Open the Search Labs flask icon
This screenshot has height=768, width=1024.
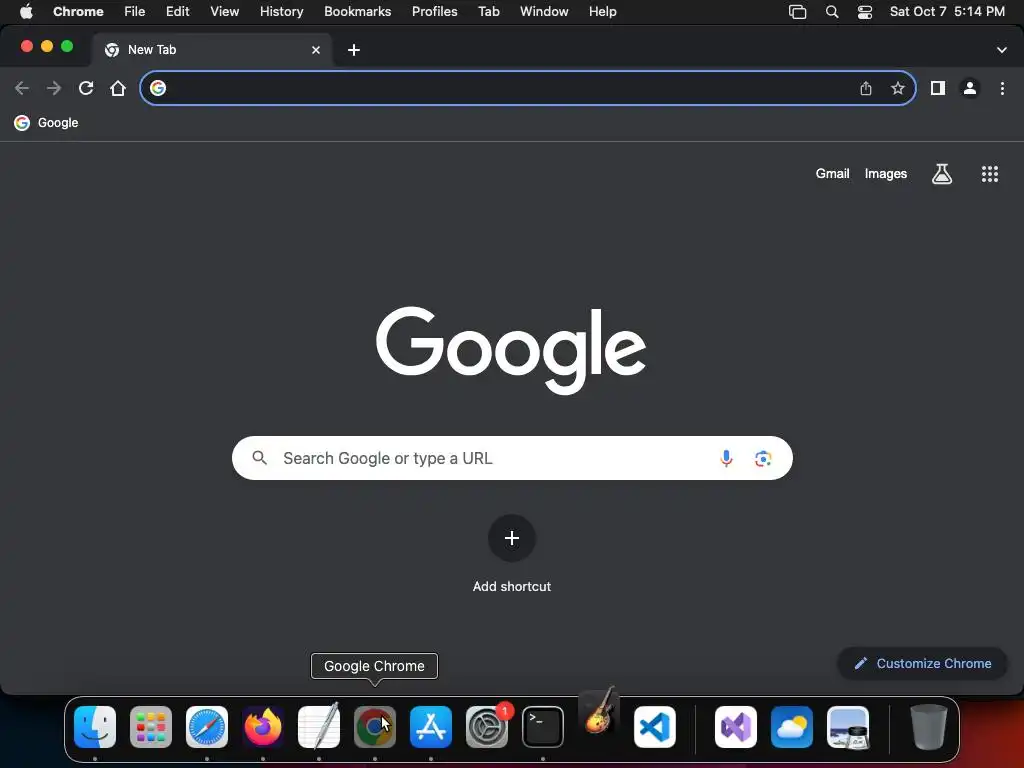click(942, 174)
